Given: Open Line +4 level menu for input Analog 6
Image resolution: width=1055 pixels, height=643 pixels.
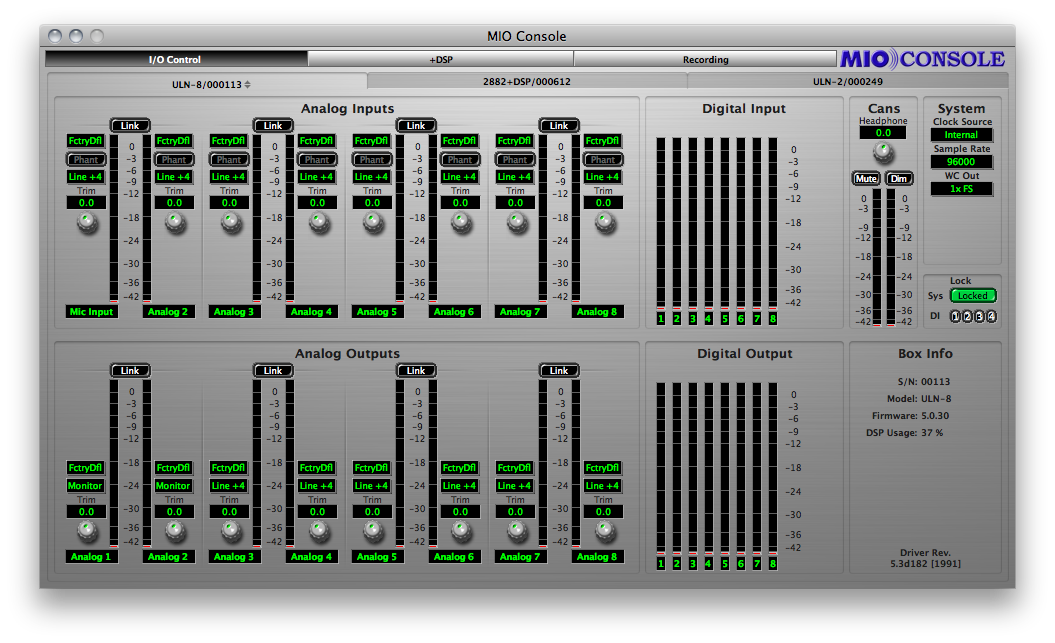Looking at the screenshot, I should pos(460,177).
